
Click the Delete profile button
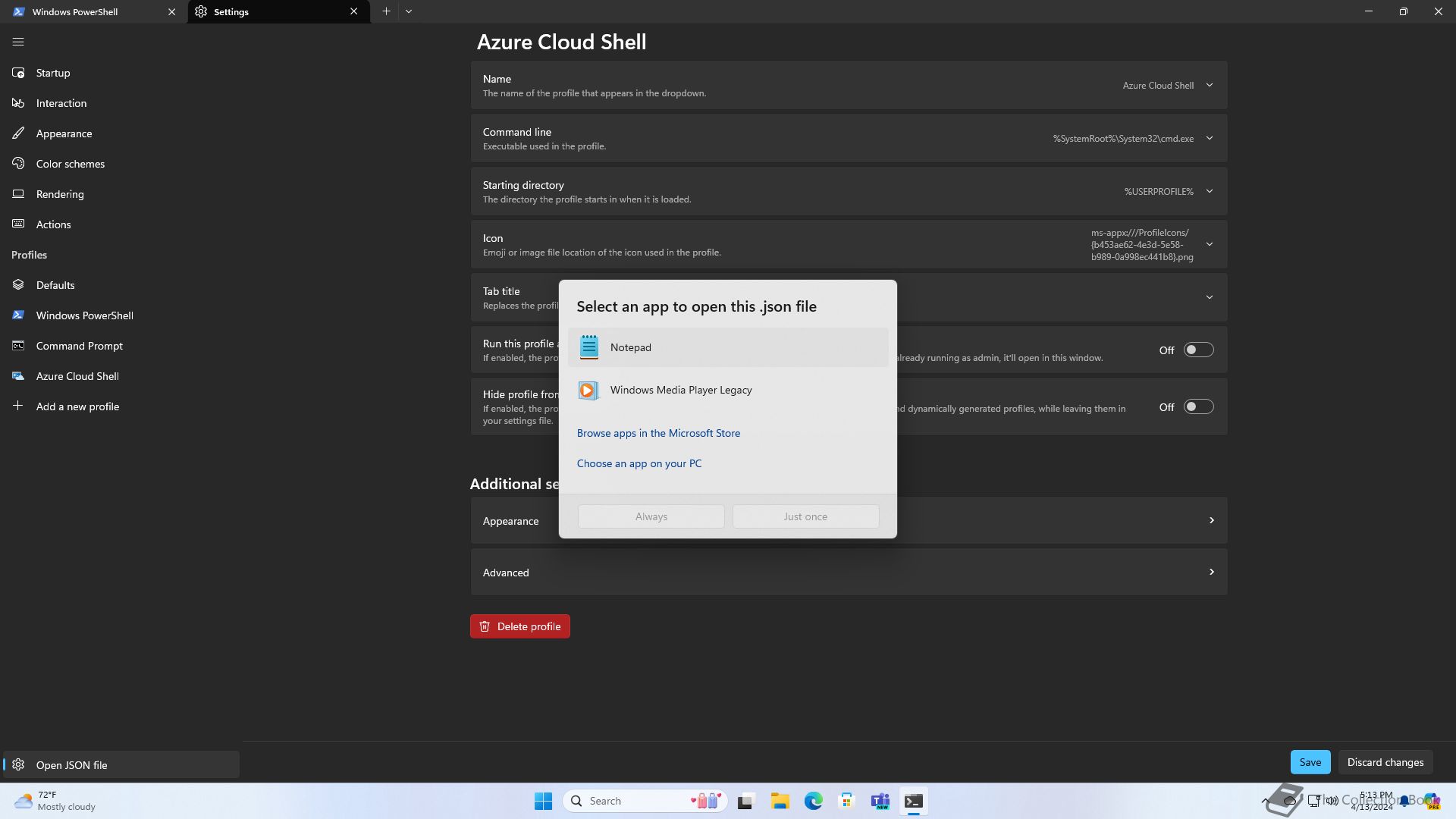(x=519, y=626)
